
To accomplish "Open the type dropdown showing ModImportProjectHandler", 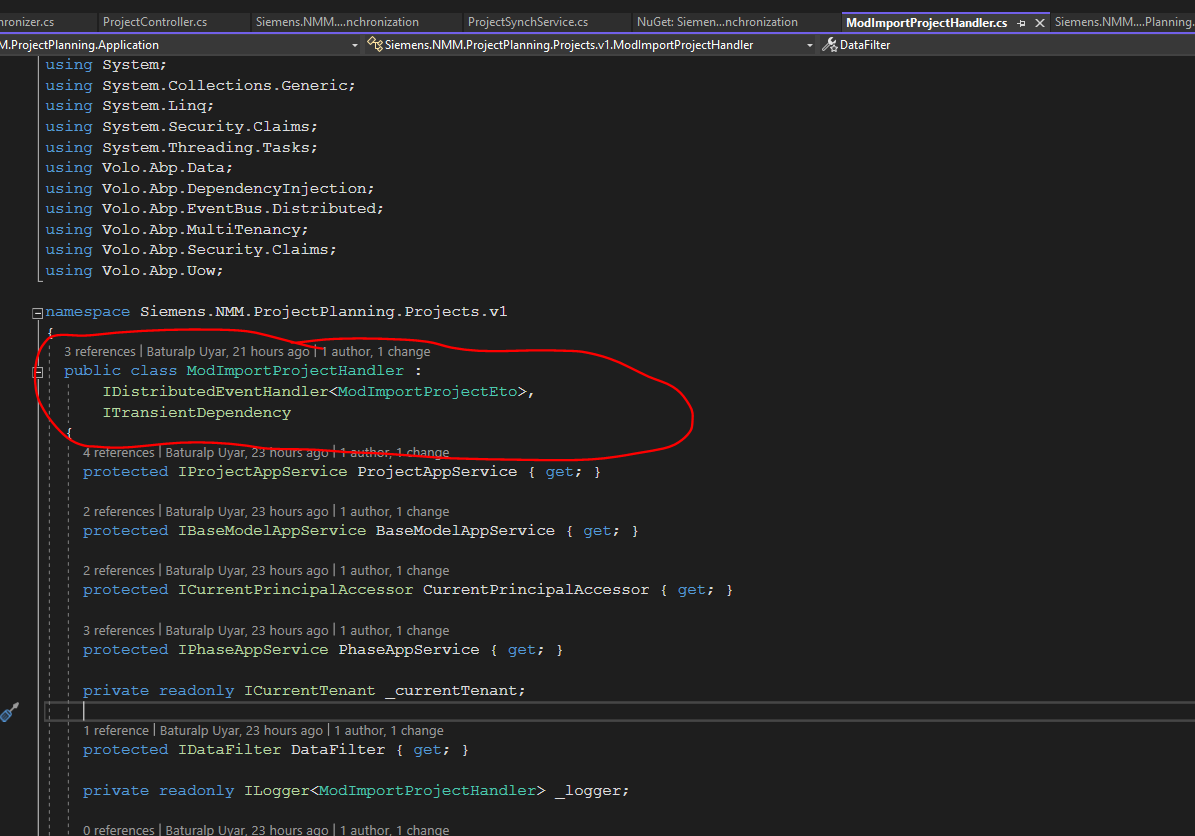I will pos(810,45).
